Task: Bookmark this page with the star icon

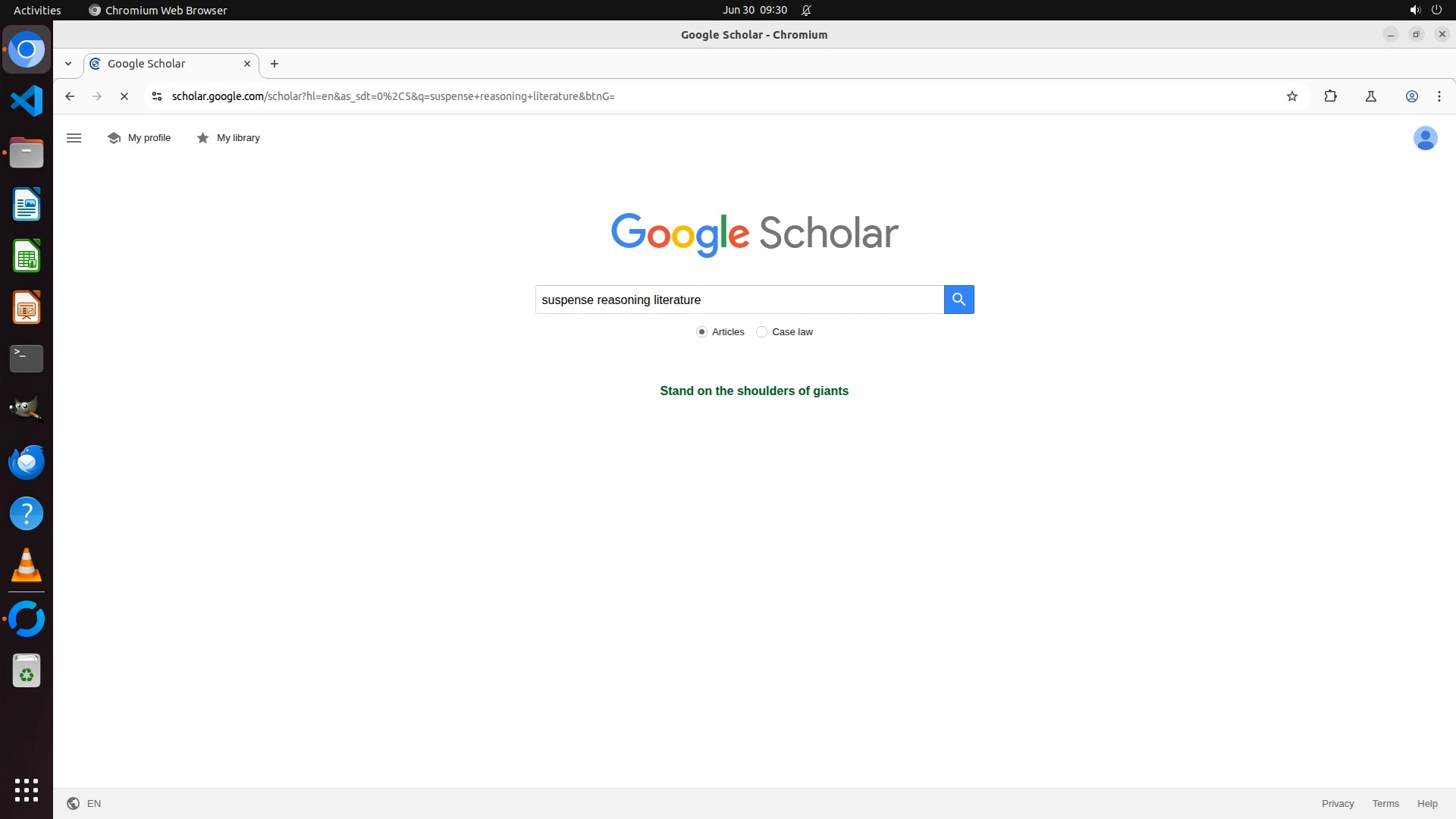Action: click(x=1292, y=96)
